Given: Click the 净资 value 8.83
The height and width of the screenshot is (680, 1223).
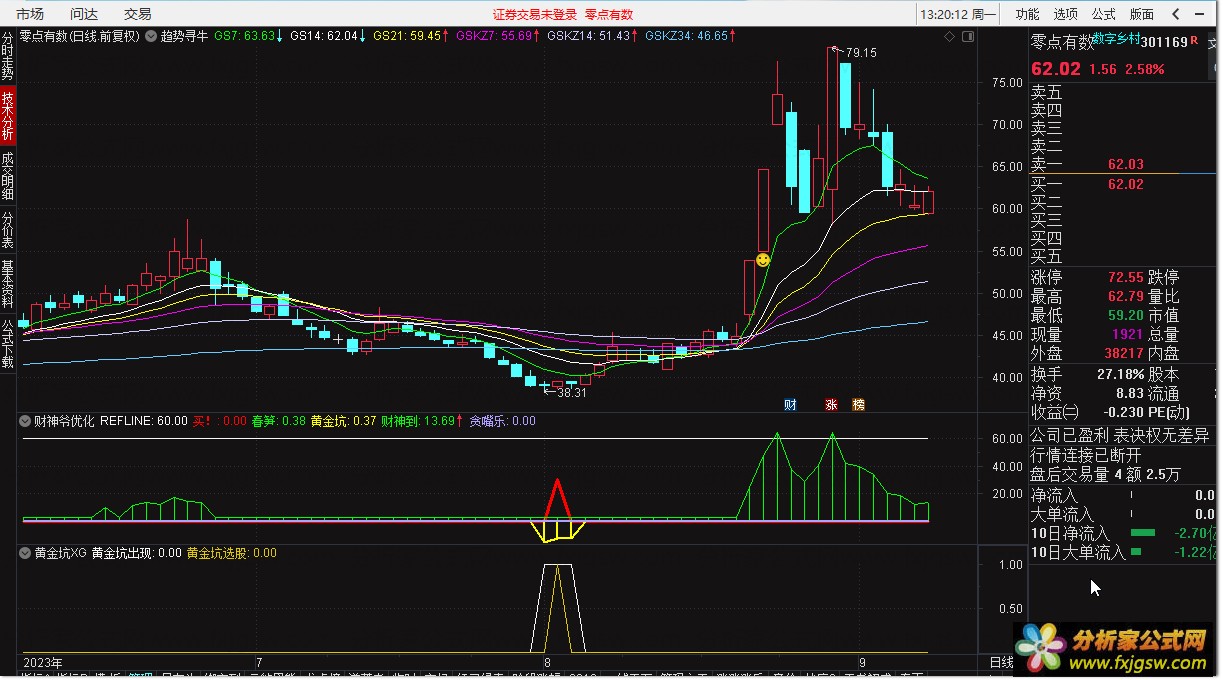Looking at the screenshot, I should tap(1129, 394).
